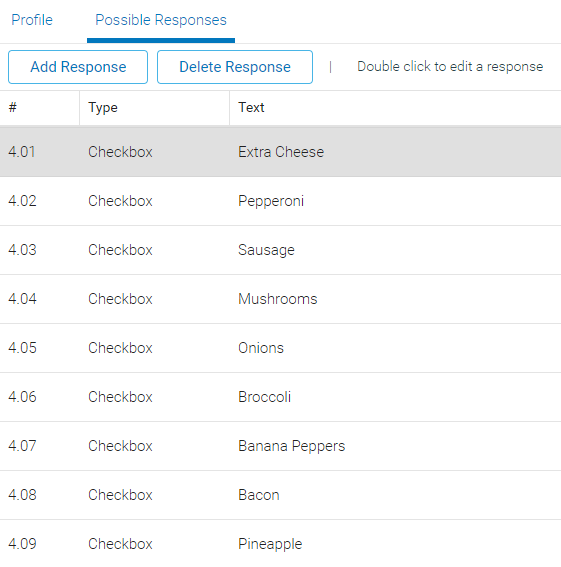
Task: Select the Onions response row
Action: pos(280,348)
